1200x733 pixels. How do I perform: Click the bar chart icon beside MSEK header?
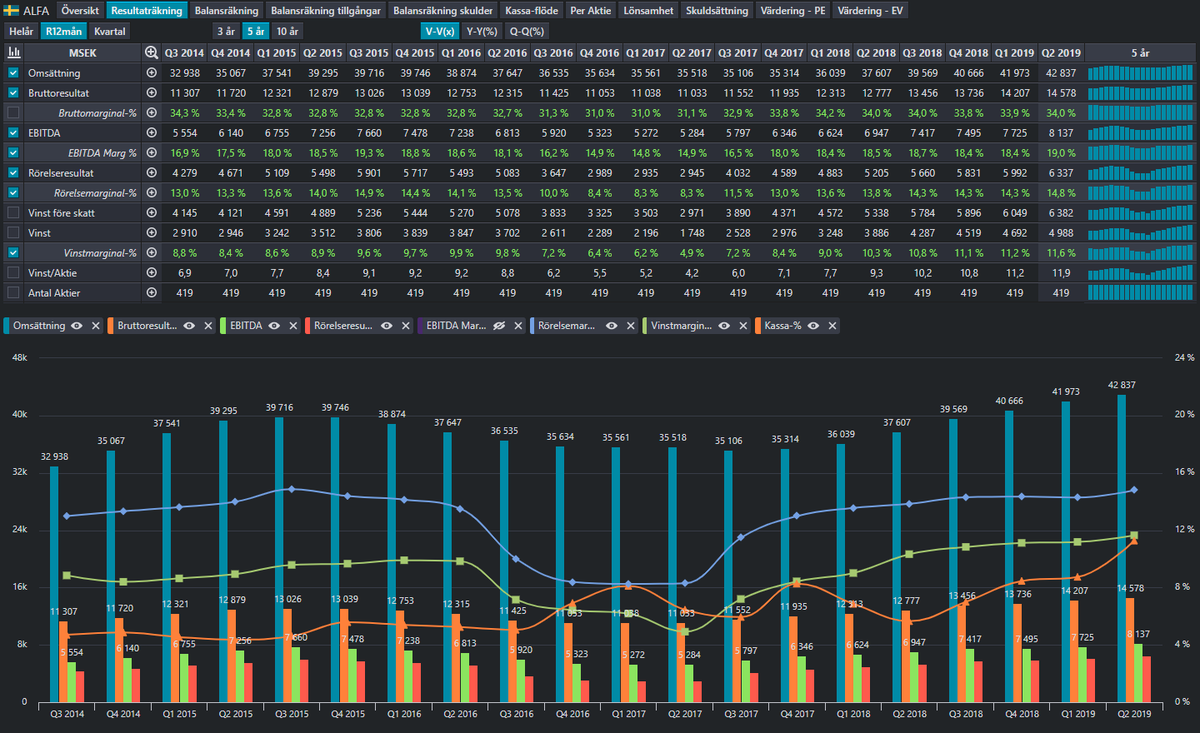click(x=13, y=52)
